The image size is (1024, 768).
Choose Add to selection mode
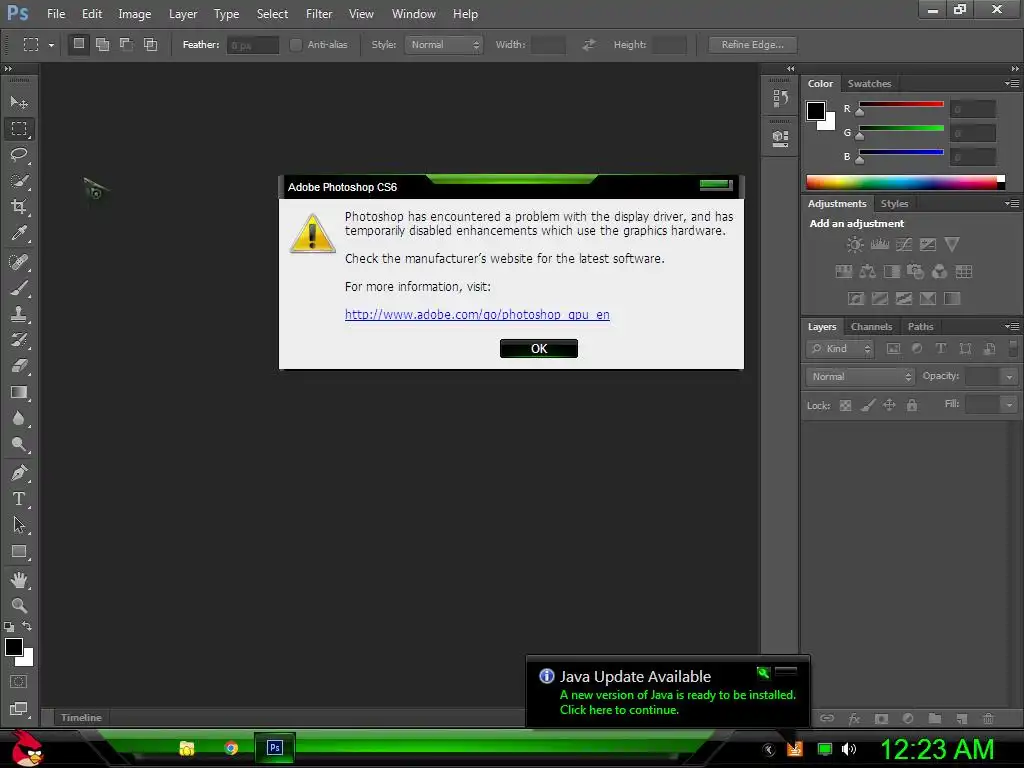(x=103, y=44)
